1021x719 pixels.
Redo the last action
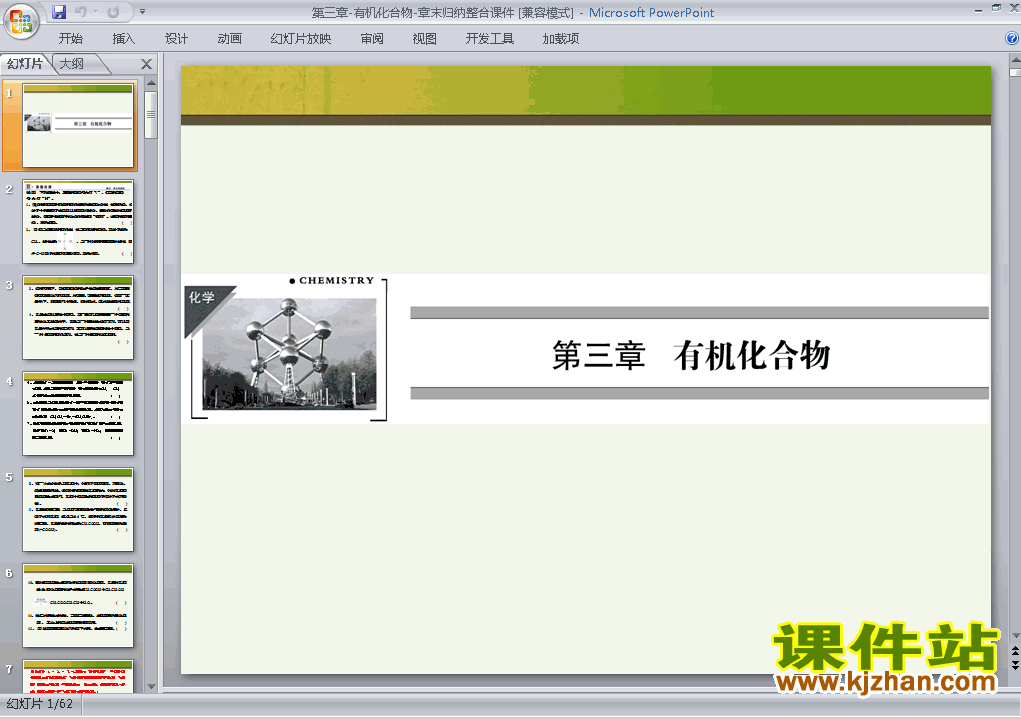coord(113,12)
